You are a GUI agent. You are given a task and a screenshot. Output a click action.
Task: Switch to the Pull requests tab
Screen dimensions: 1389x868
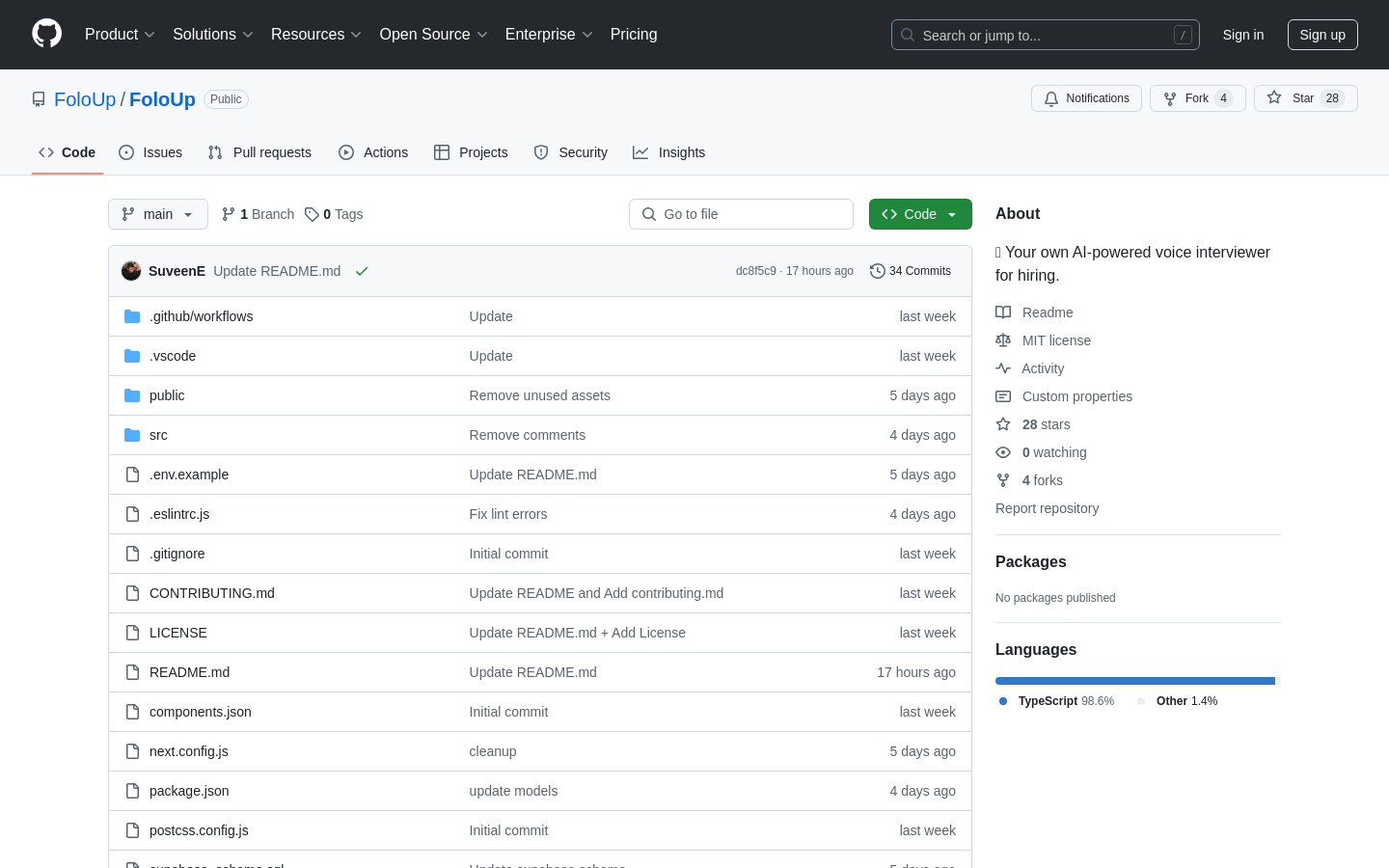259,152
